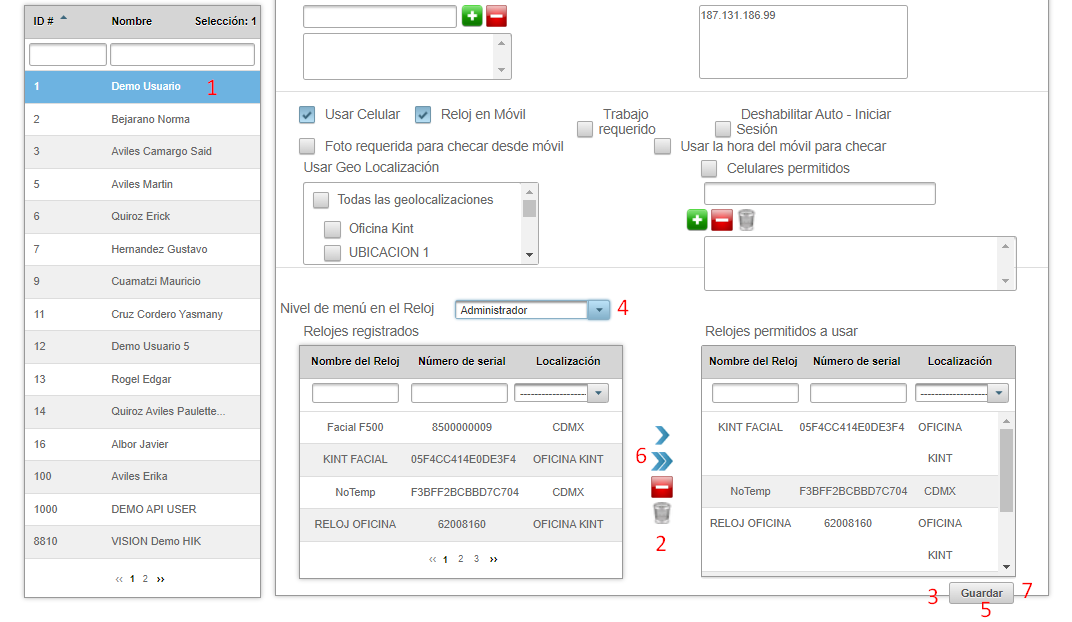Click the double arrow to add all clocks
The width and height of the screenshot is (1072, 622).
coord(661,460)
